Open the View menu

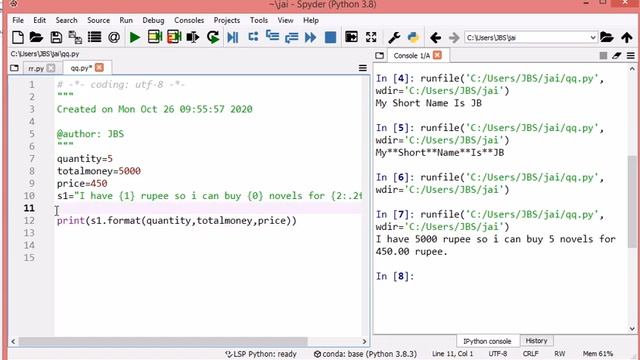tap(285, 20)
